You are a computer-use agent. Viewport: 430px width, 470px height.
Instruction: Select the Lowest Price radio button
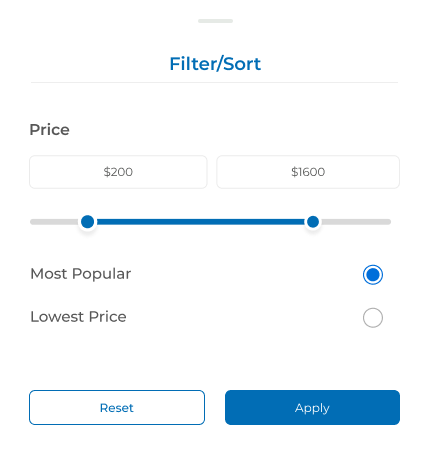(373, 318)
